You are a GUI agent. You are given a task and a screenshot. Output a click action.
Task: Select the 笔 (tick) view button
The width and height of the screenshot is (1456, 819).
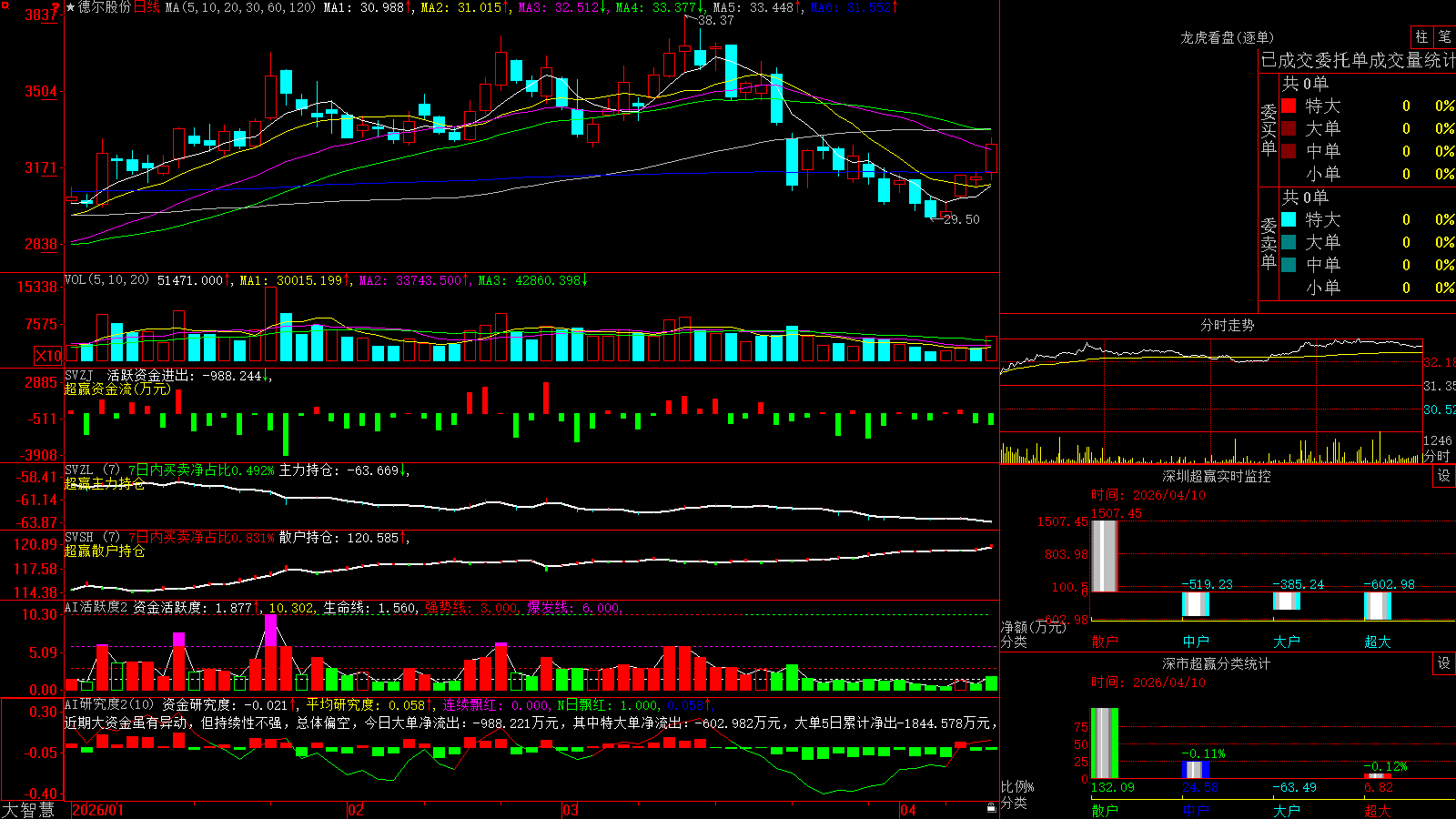point(1445,36)
